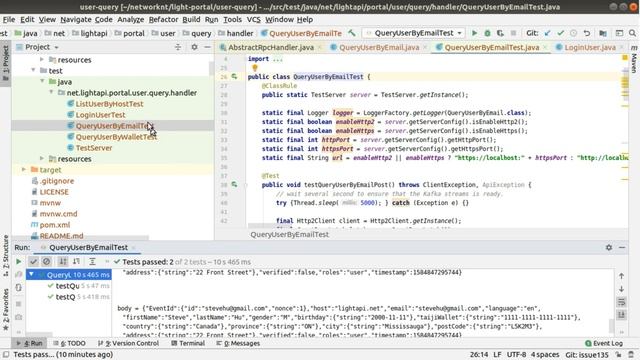Run testQueryUserByEmailPost from gutter icon
This screenshot has width=640, height=360.
pos(234,184)
